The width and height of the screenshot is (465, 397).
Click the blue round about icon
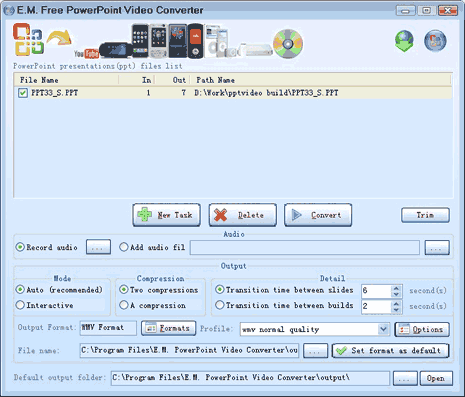[435, 41]
